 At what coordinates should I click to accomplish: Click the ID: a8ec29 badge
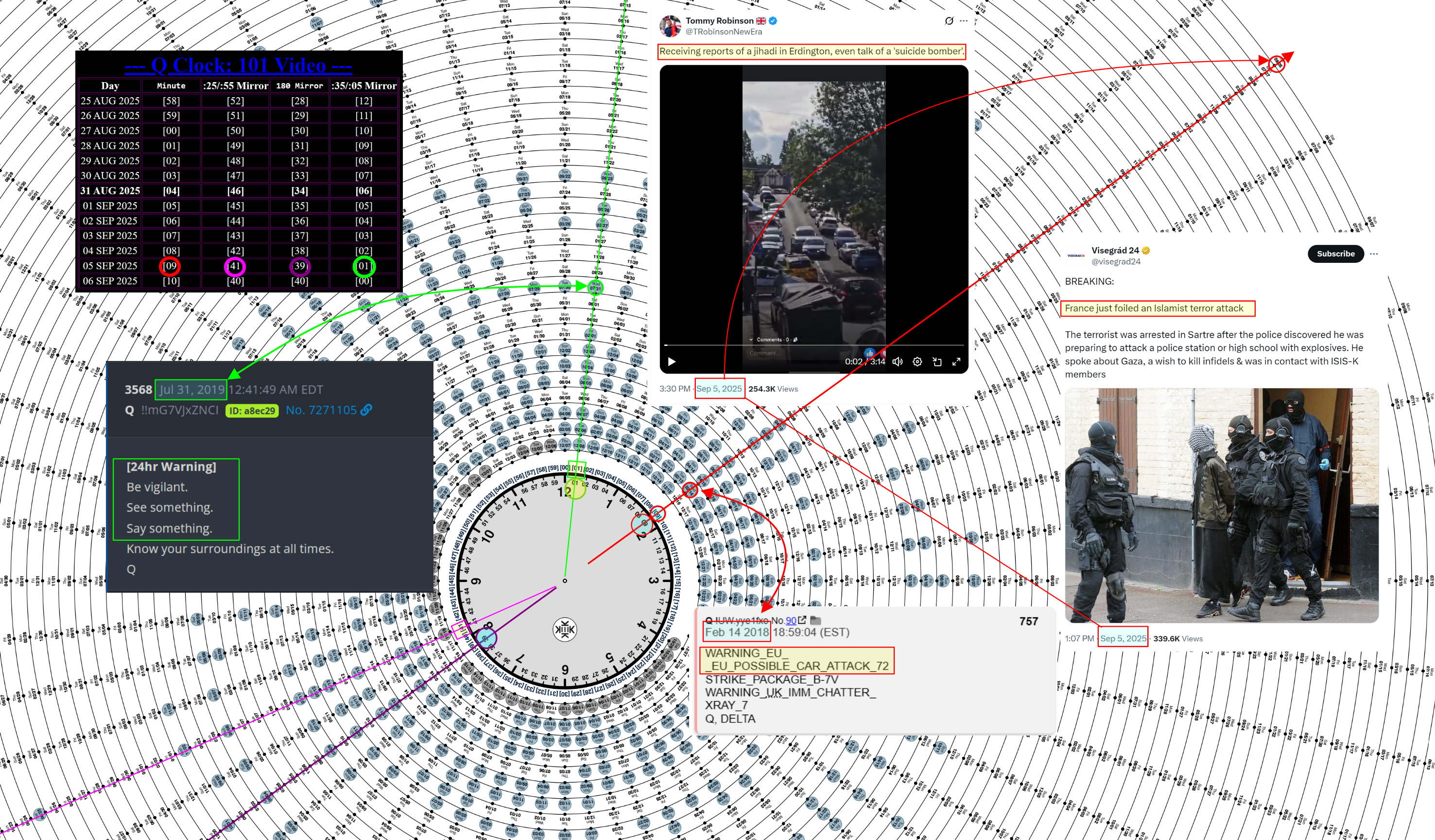pyautogui.click(x=252, y=411)
